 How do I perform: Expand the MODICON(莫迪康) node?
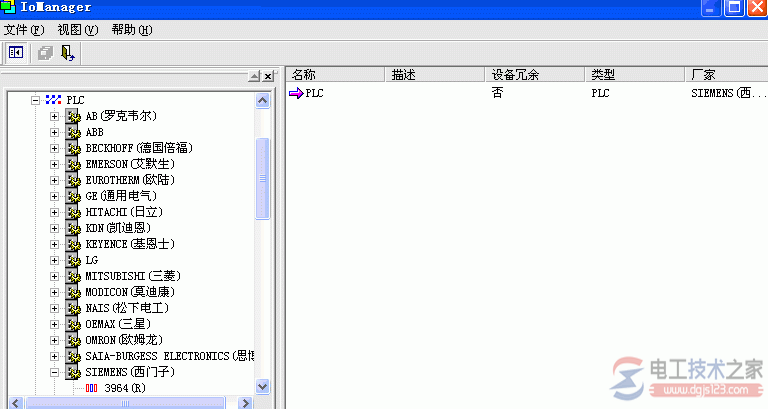(54, 292)
